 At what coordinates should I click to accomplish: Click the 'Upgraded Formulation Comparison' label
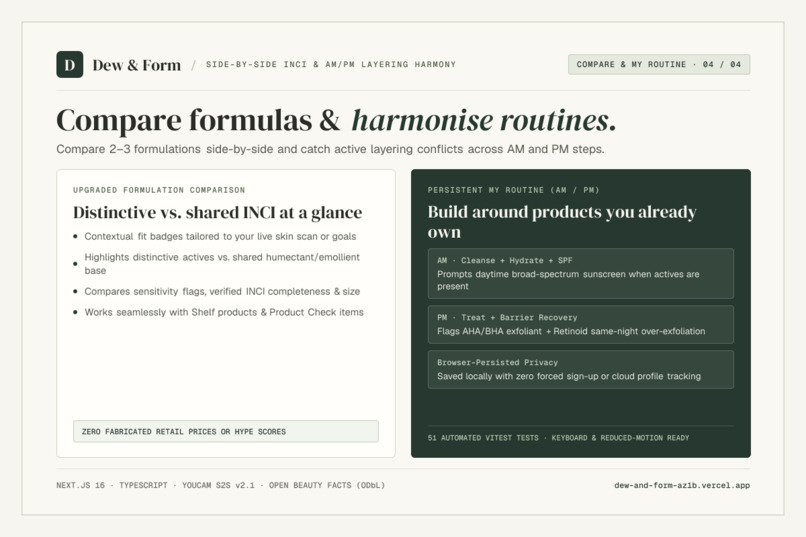(x=159, y=190)
